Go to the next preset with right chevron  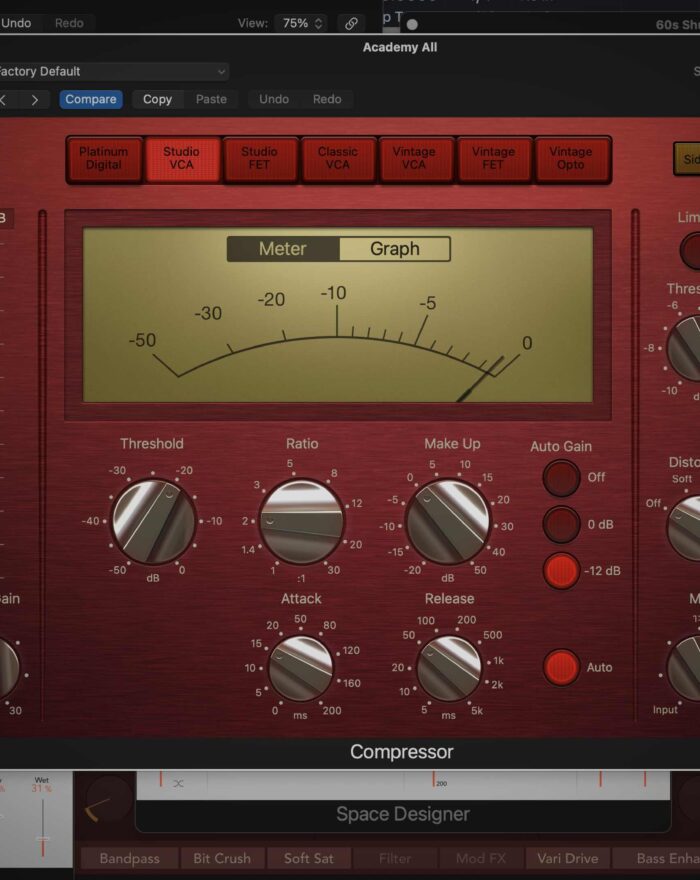coord(35,100)
